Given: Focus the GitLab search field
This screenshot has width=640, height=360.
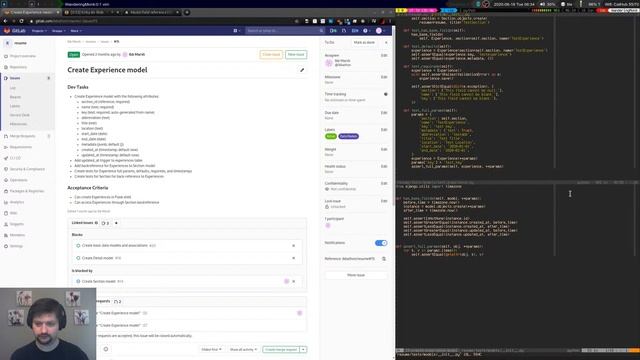Looking at the screenshot, I should tap(284, 31).
